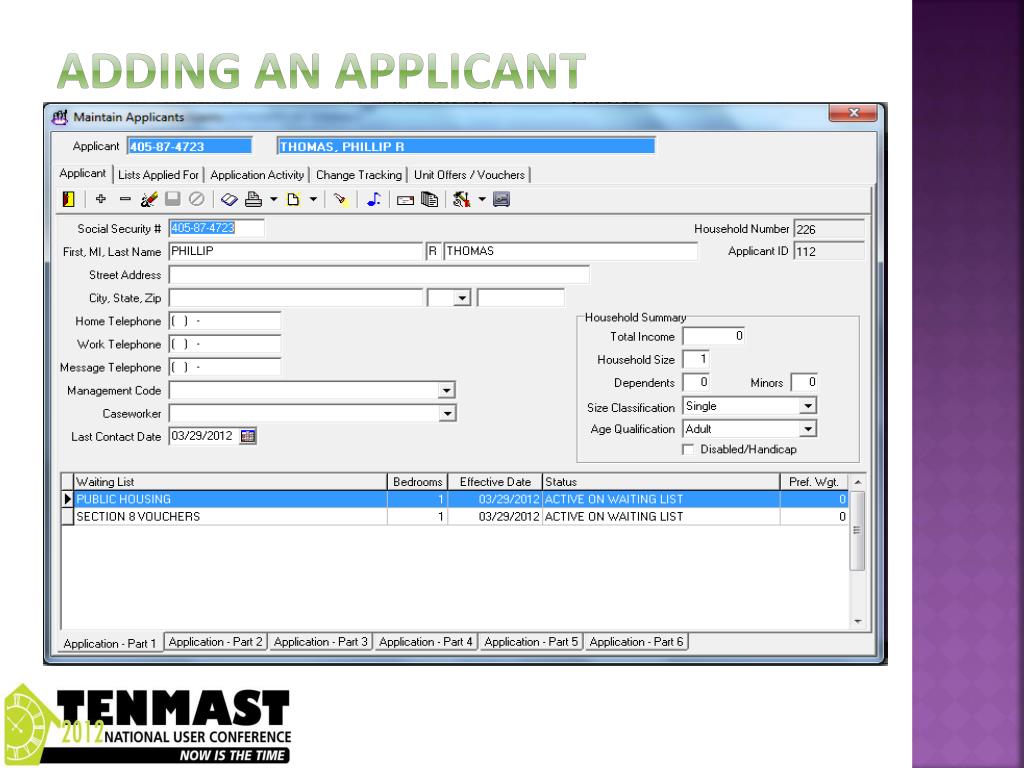Click the blue music note icon
Viewport: 1024px width, 768px height.
372,199
